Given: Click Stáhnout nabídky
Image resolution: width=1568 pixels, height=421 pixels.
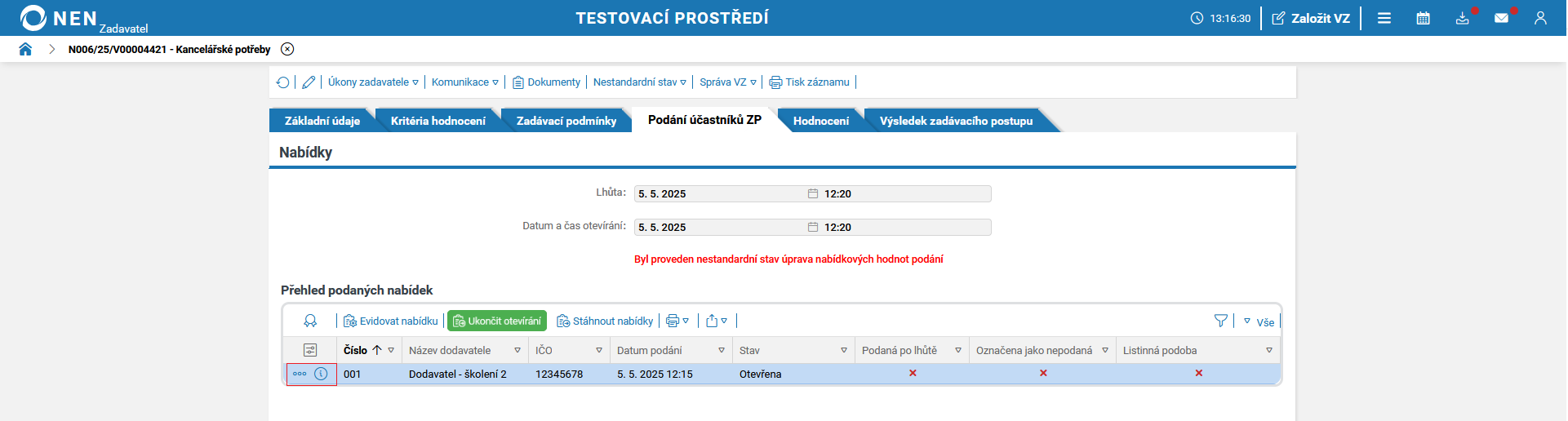Looking at the screenshot, I should (x=605, y=321).
